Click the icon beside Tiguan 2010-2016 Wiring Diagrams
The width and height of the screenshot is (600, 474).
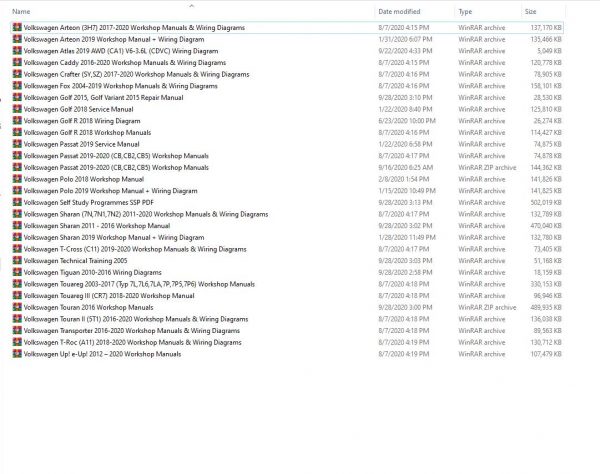coord(17,272)
